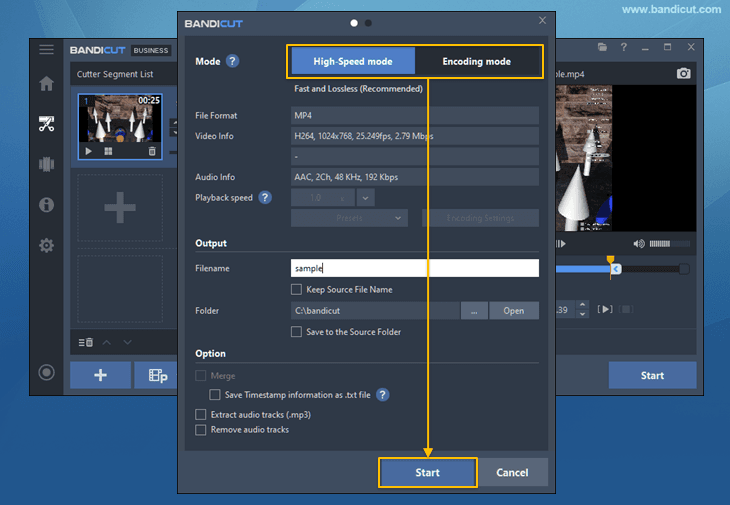Adjust the volume level bar
Image resolution: width=730 pixels, height=505 pixels.
point(669,243)
